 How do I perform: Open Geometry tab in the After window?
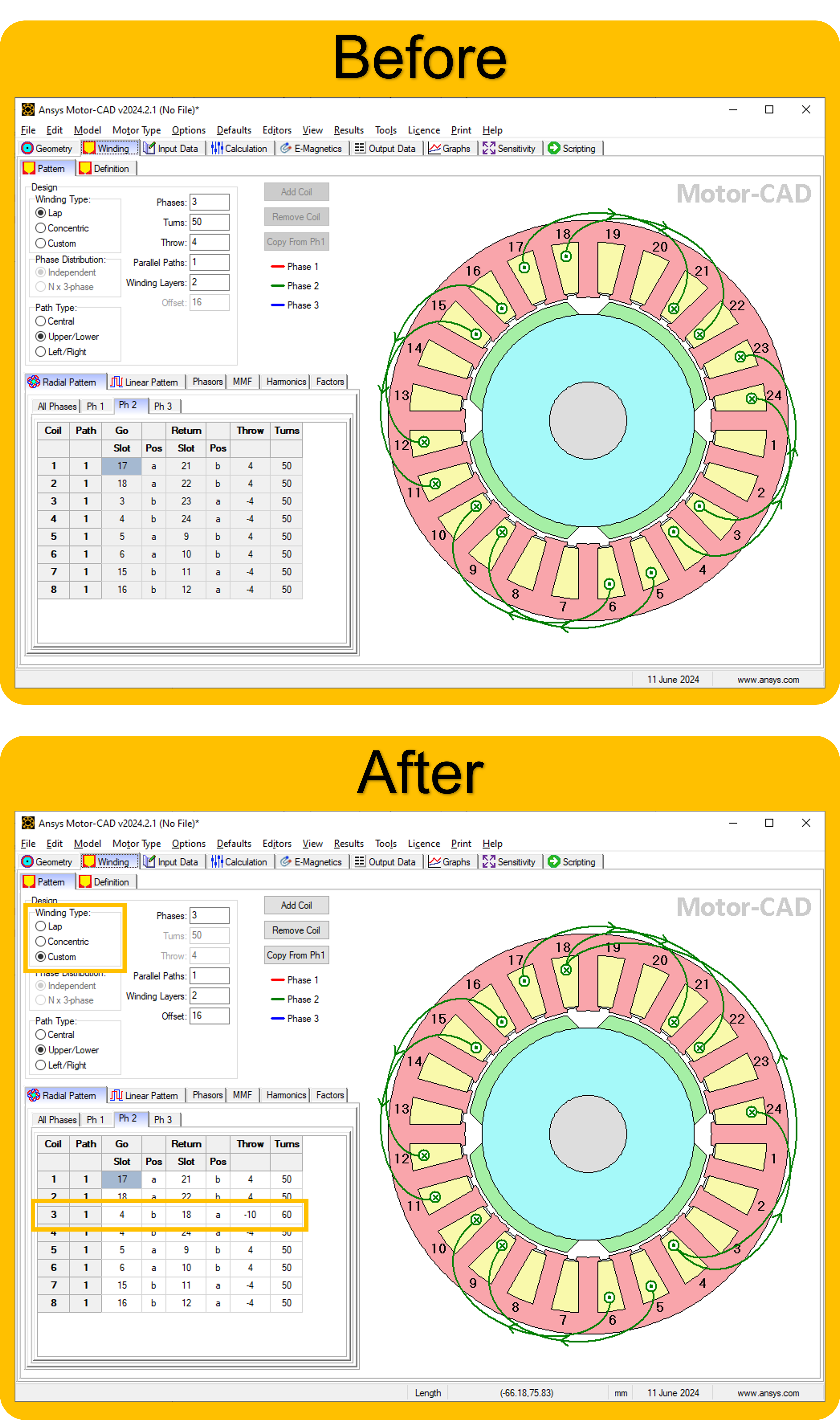[47, 862]
